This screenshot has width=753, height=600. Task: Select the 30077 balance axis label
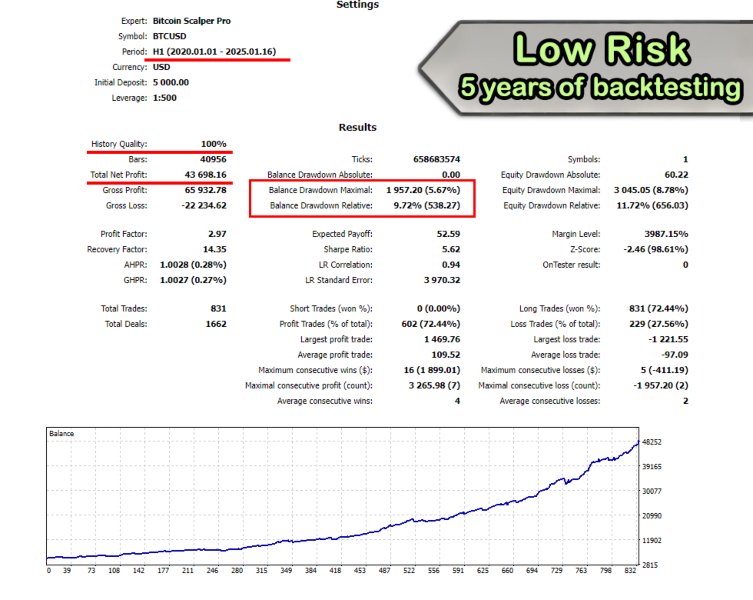coord(652,491)
